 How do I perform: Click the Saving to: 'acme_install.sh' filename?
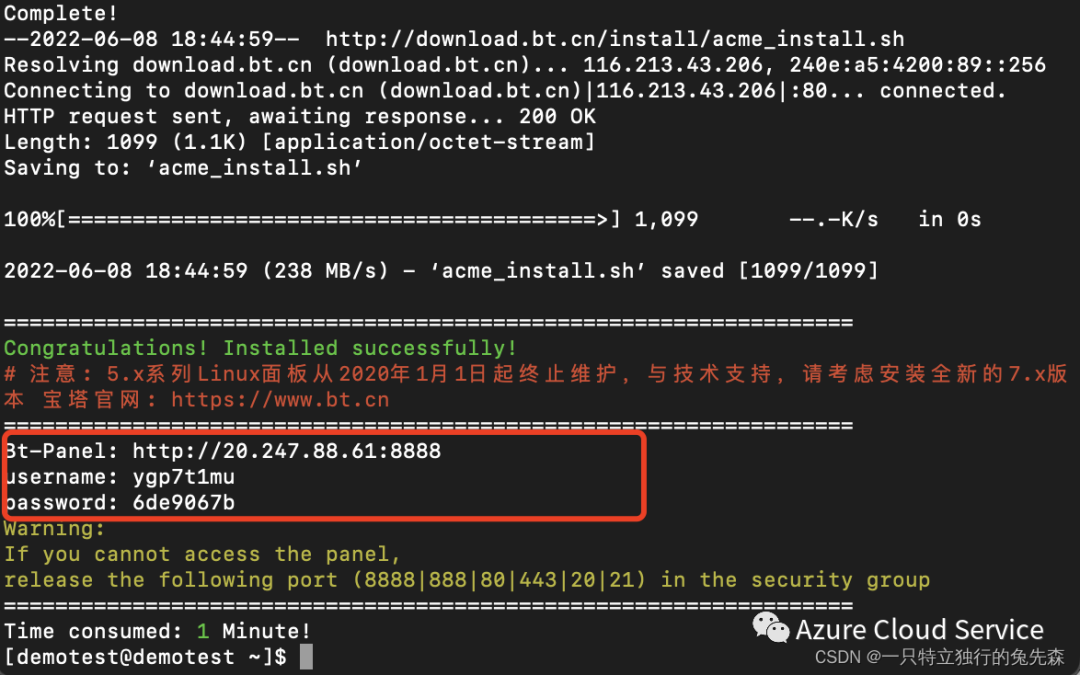click(260, 168)
